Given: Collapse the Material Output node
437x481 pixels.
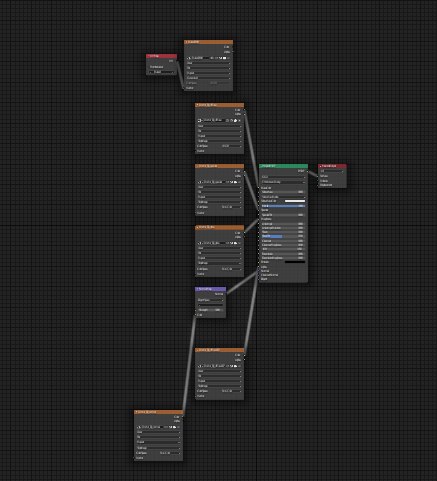Looking at the screenshot, I should tap(320, 166).
